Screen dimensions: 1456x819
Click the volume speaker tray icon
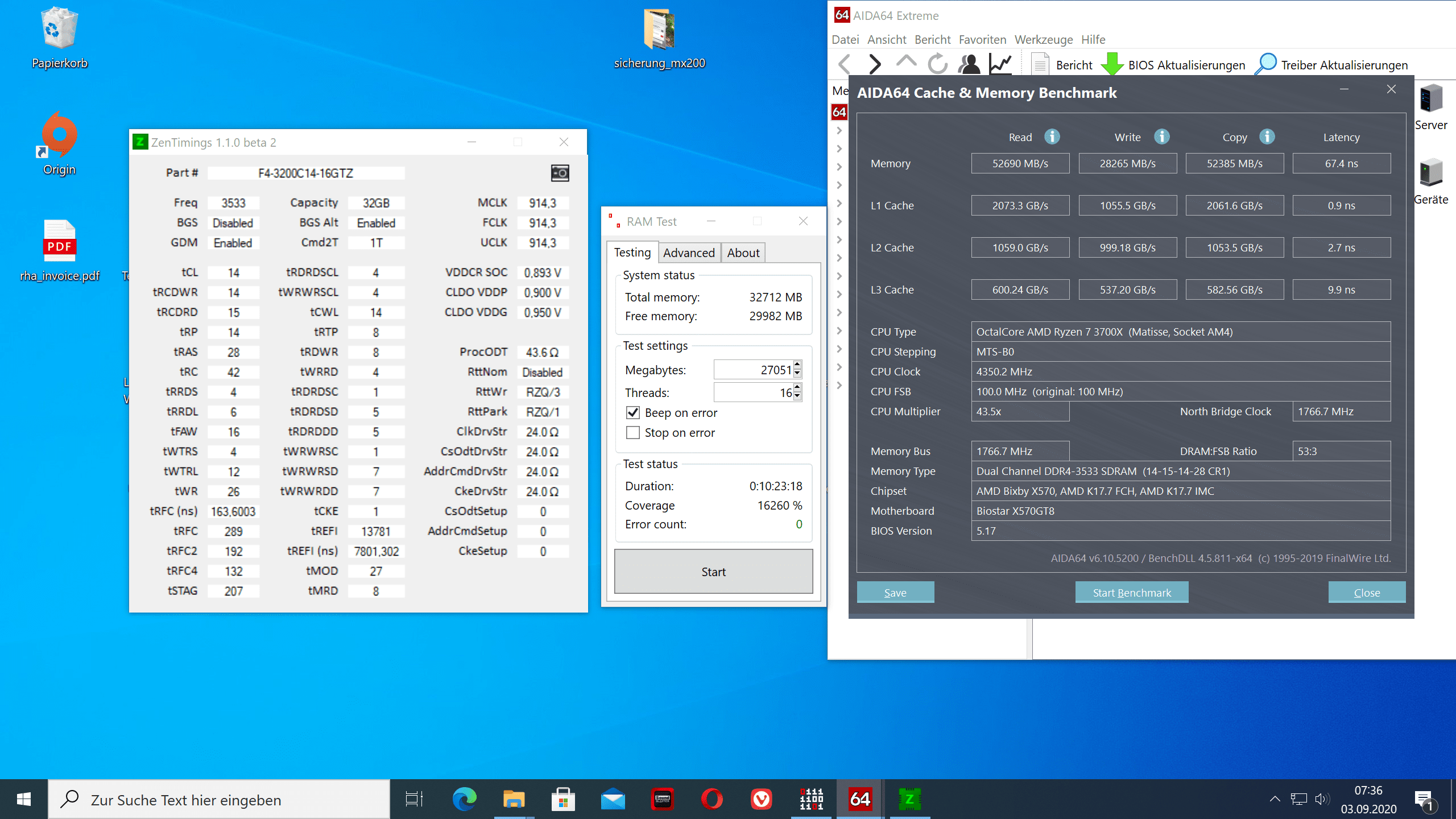coord(1322,799)
